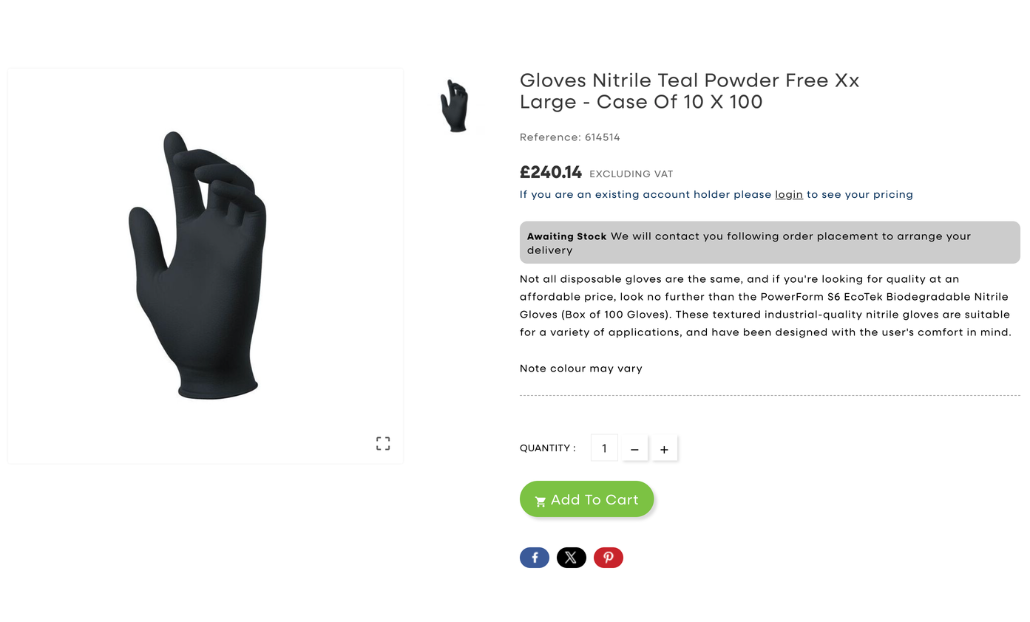This screenshot has width=1030, height=622.
Task: Add the nitrile gloves case to cart
Action: (587, 499)
